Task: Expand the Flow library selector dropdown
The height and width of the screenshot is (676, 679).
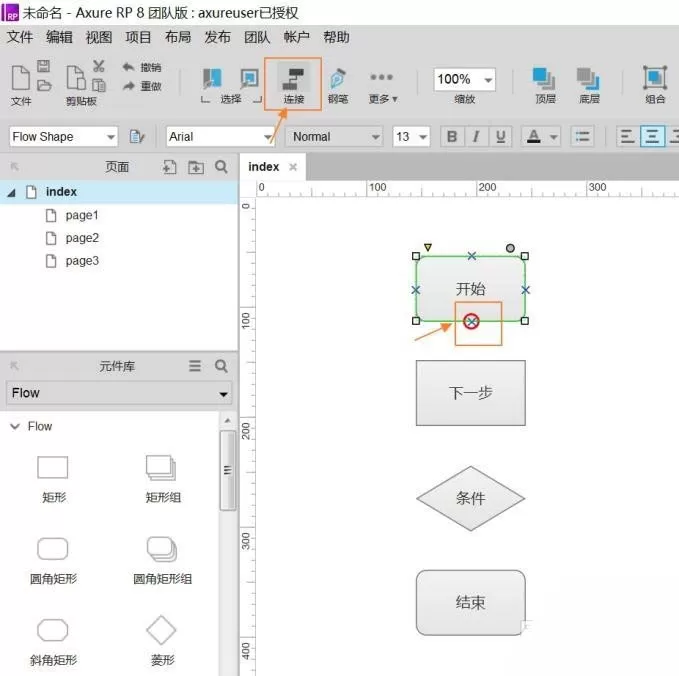Action: (119, 393)
